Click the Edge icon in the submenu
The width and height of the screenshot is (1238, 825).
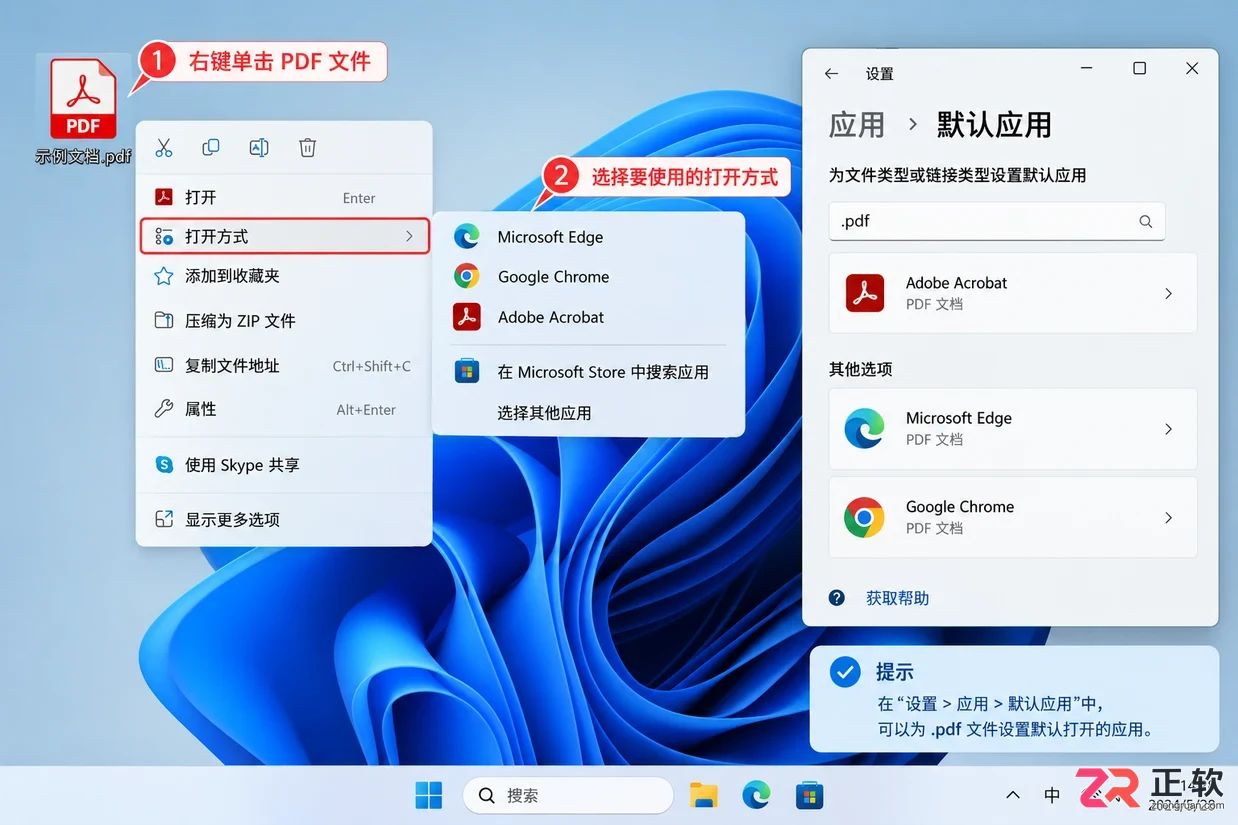pos(466,237)
